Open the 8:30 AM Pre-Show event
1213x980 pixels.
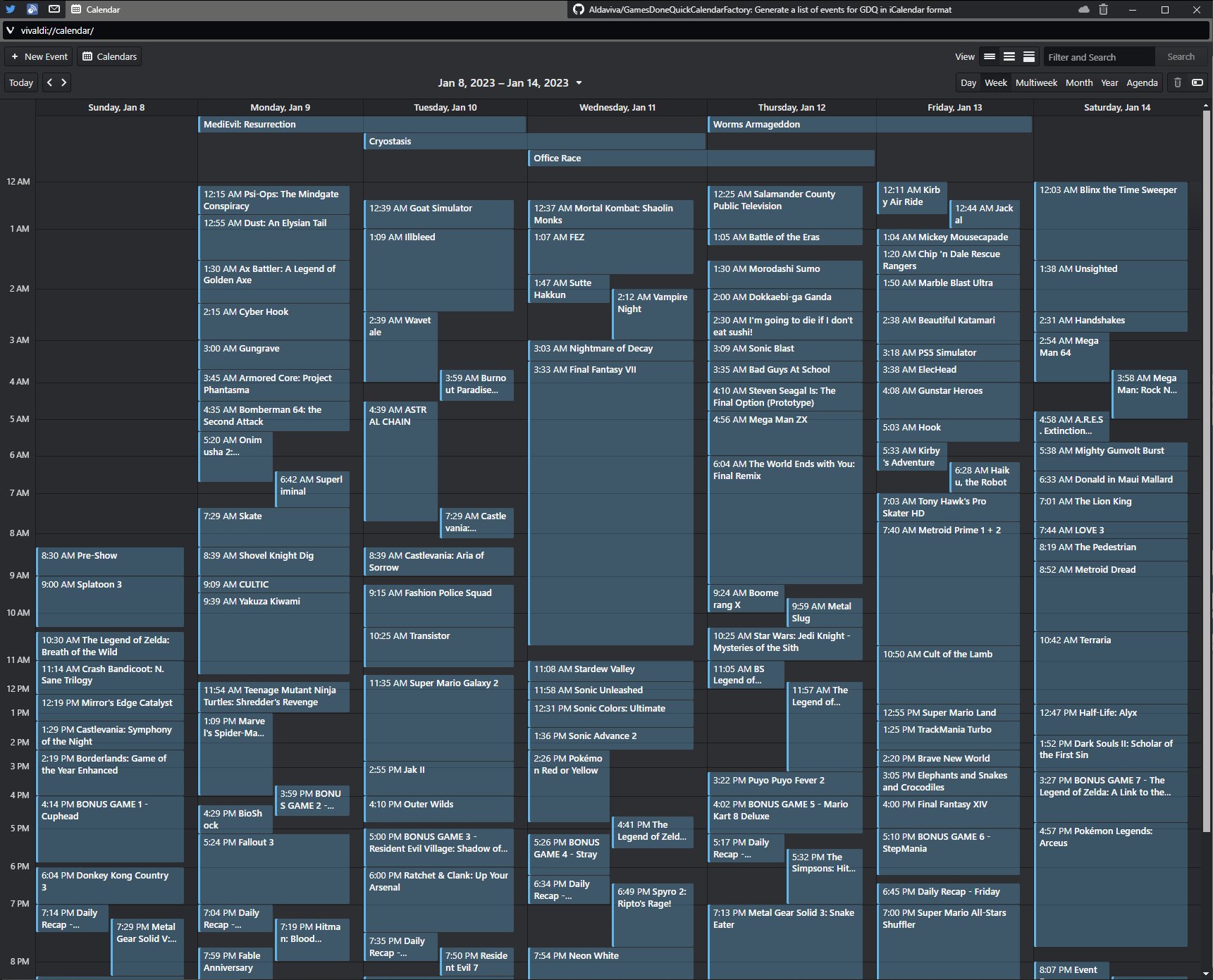pyautogui.click(x=110, y=561)
